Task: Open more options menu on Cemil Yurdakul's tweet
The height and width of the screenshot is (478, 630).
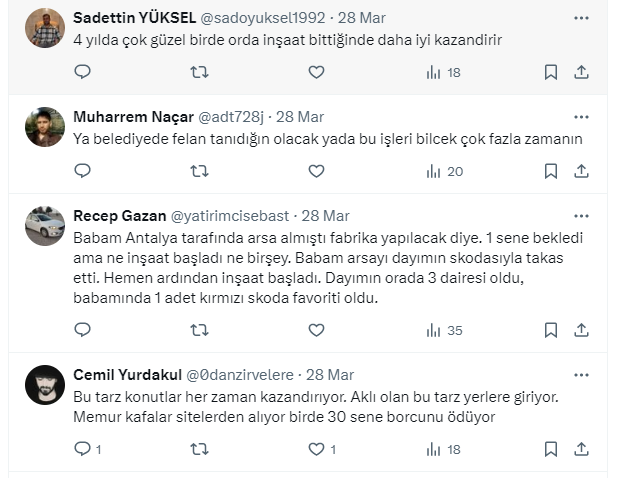Action: click(x=581, y=376)
